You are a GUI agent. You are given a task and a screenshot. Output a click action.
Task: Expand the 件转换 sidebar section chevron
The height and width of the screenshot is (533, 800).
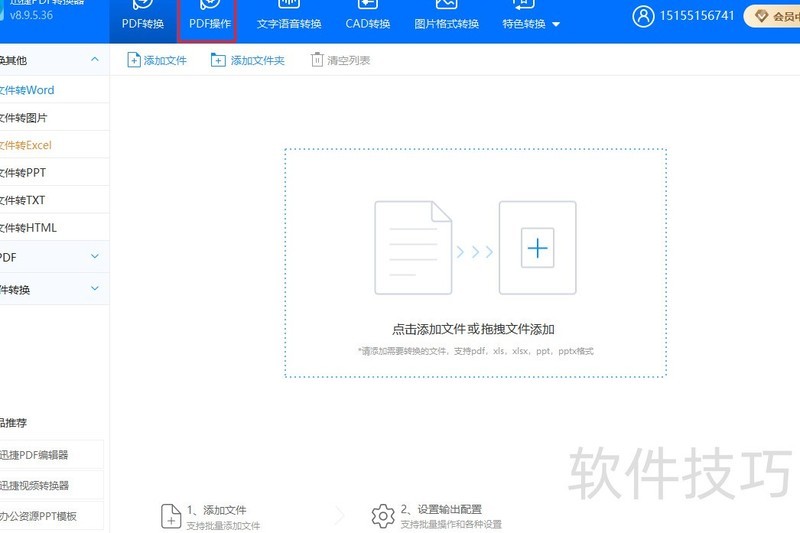[95, 289]
